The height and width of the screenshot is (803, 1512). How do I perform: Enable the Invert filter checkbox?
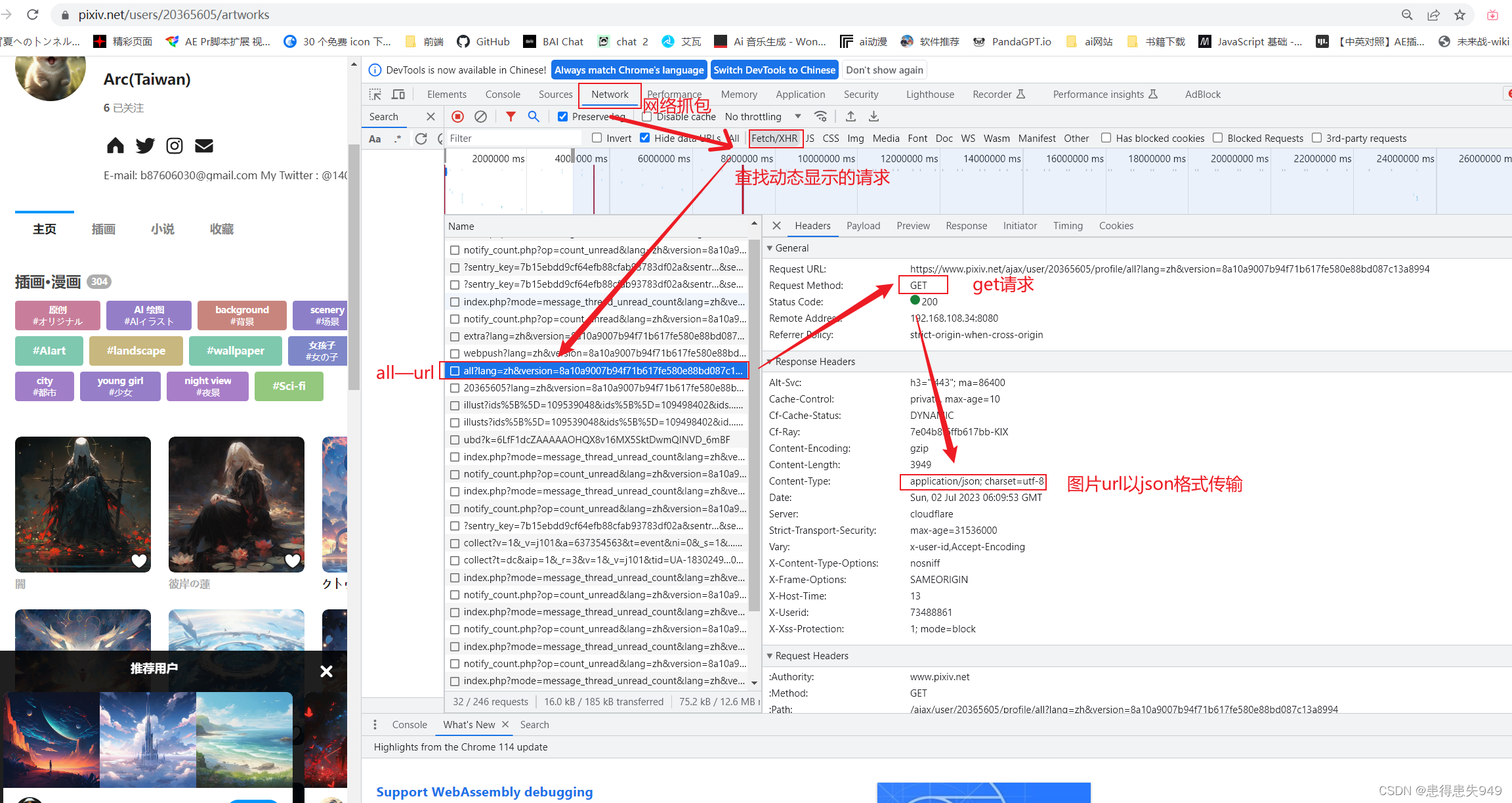click(x=597, y=138)
